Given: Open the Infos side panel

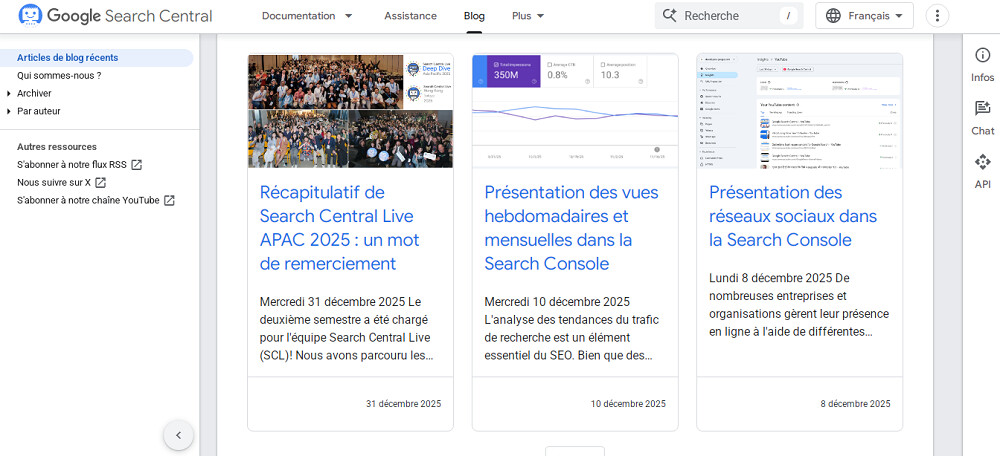Looking at the screenshot, I should click(x=982, y=65).
